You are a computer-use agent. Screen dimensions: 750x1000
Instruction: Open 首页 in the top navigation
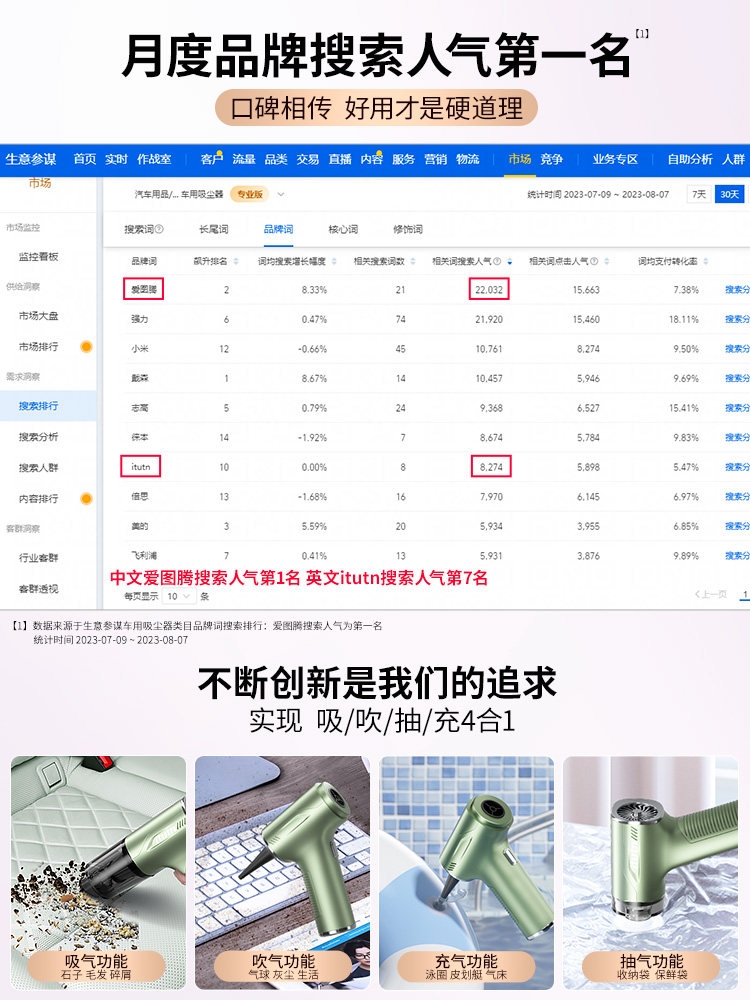tap(85, 159)
